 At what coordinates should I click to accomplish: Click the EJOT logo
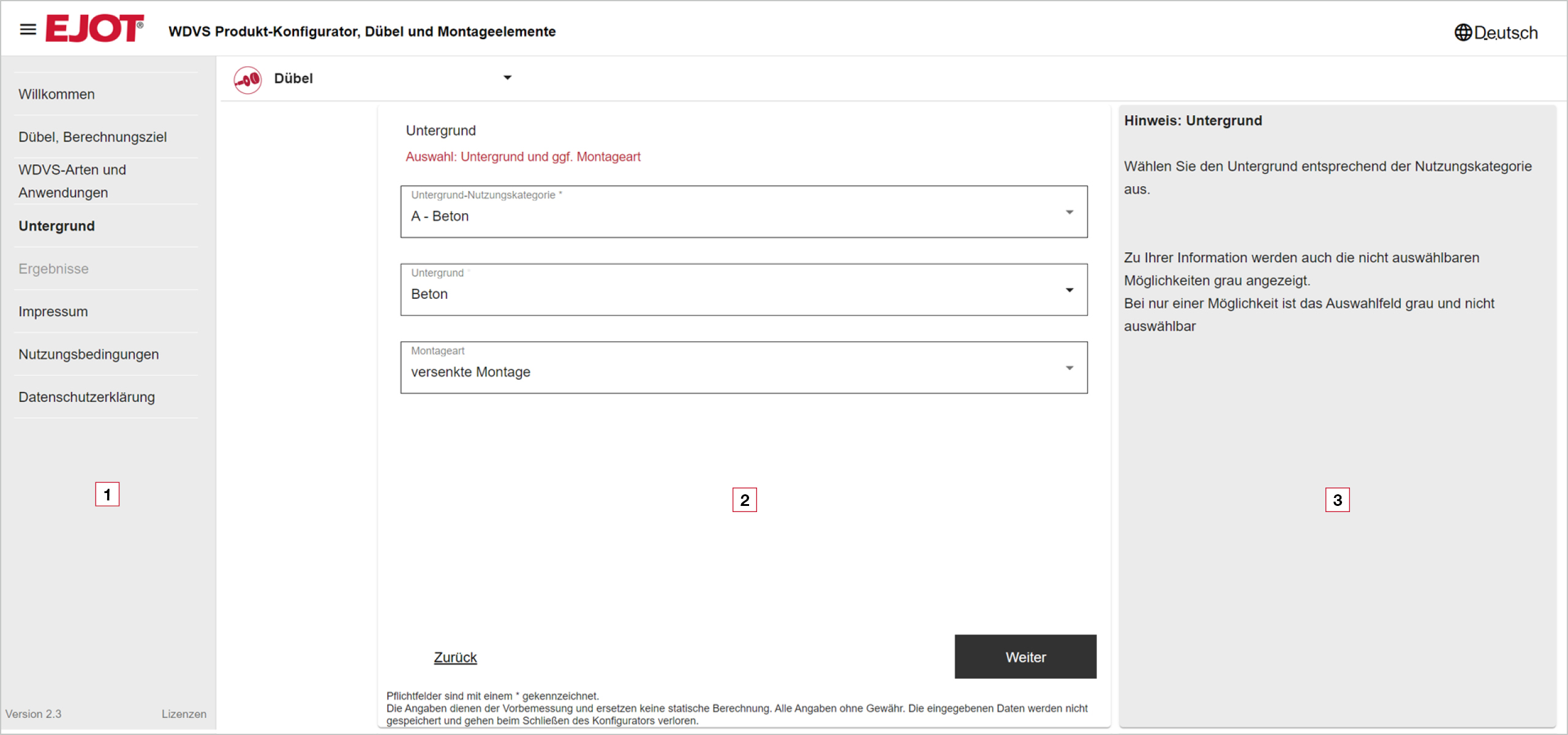(x=95, y=29)
